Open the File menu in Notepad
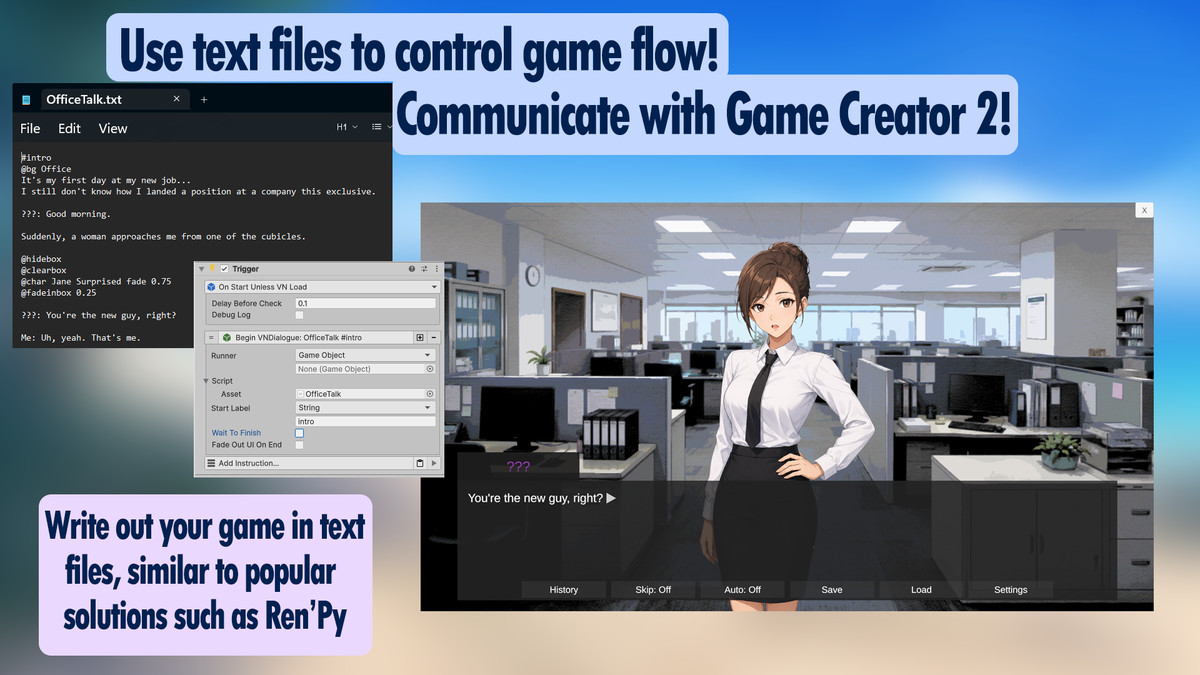1200x675 pixels. pos(30,128)
